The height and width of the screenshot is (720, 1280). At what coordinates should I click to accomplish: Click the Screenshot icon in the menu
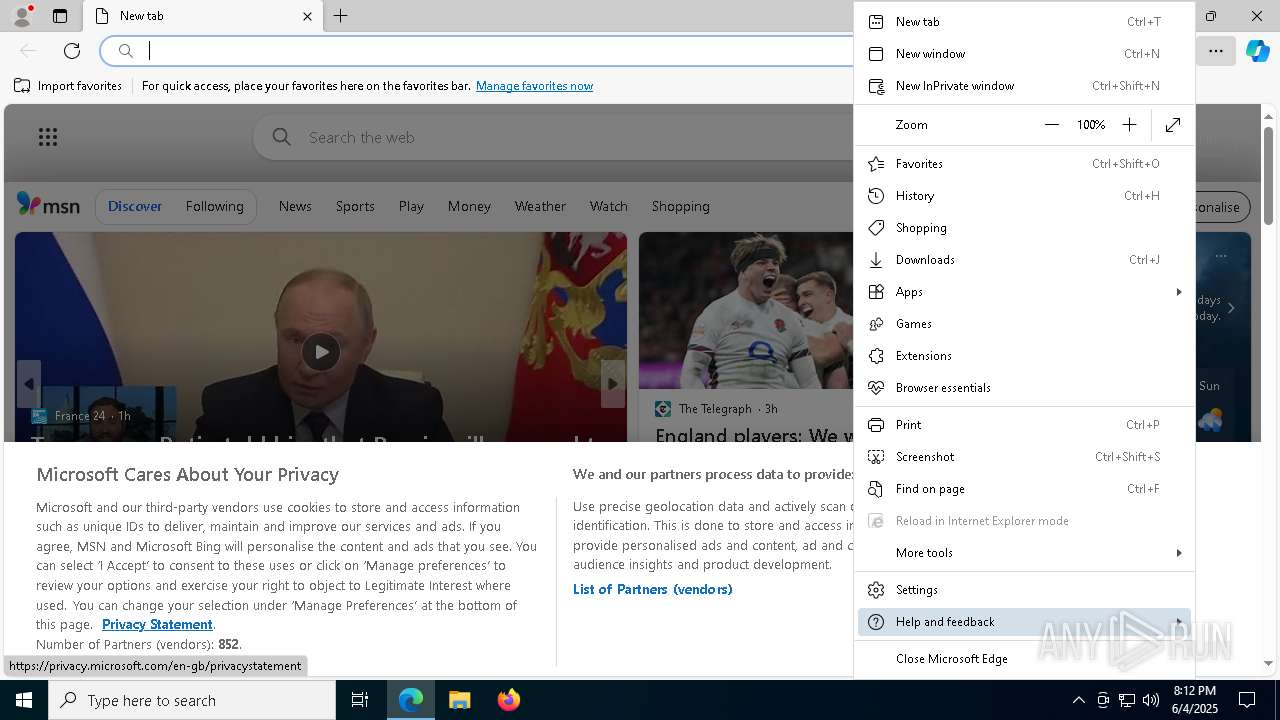pos(876,457)
